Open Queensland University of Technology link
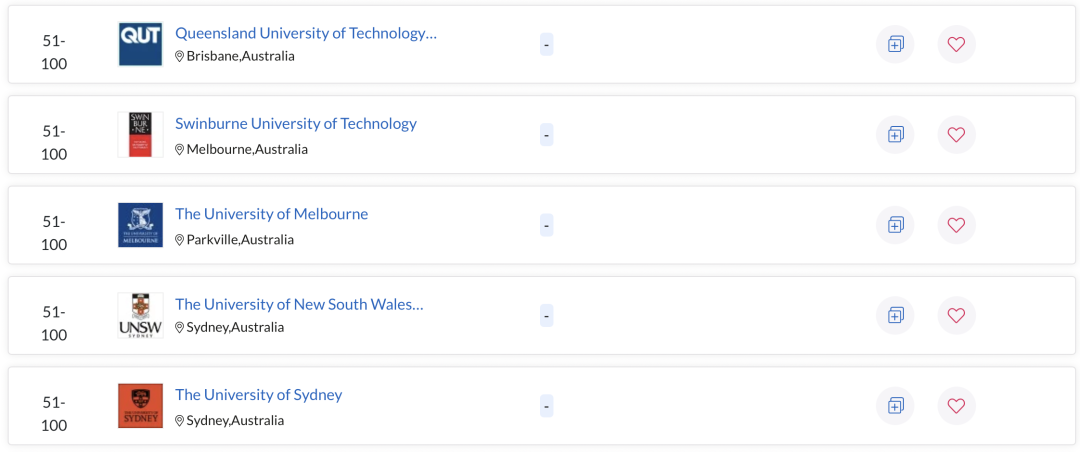Image resolution: width=1080 pixels, height=452 pixels. point(306,33)
